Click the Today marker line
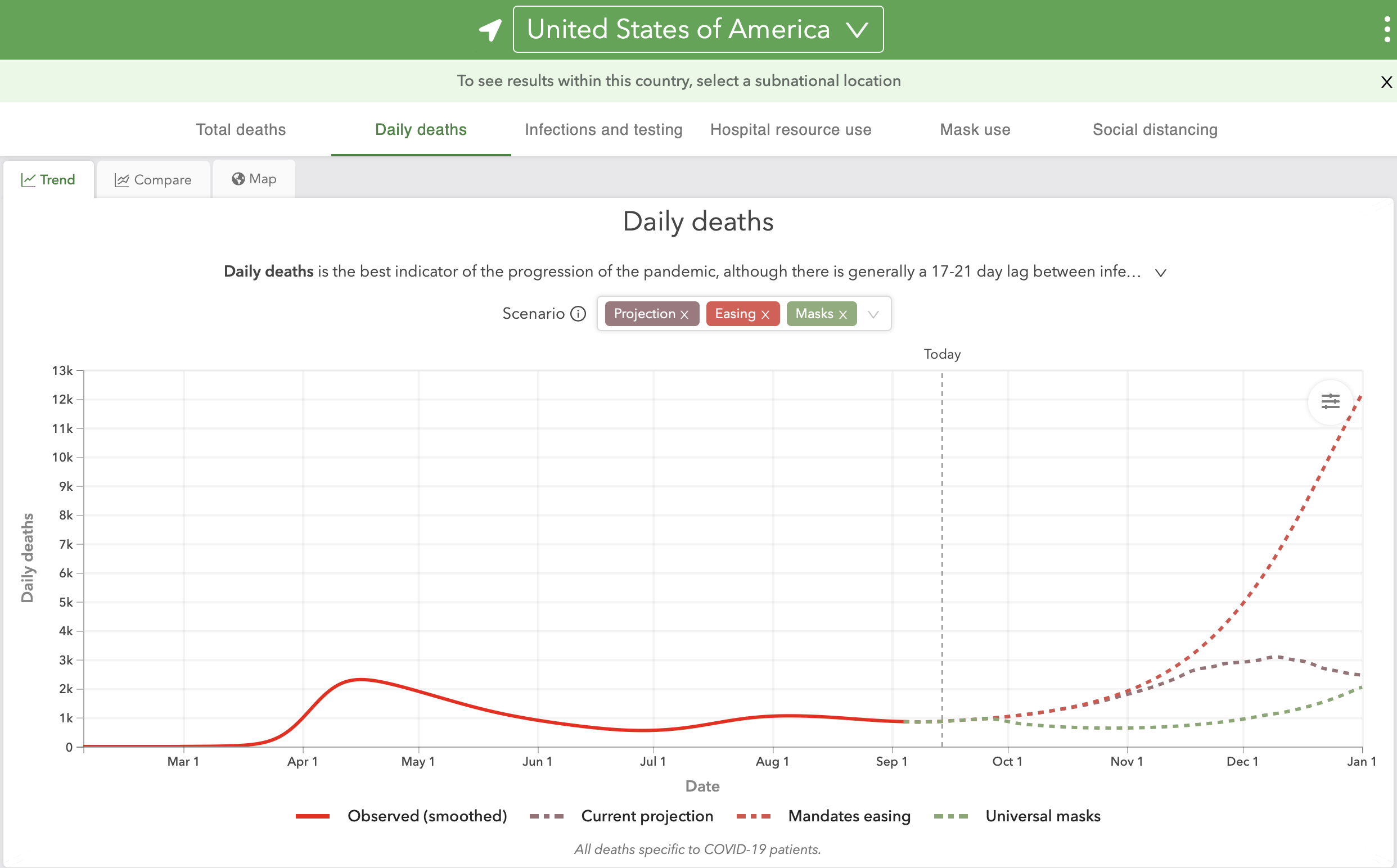The width and height of the screenshot is (1397, 868). [941, 560]
